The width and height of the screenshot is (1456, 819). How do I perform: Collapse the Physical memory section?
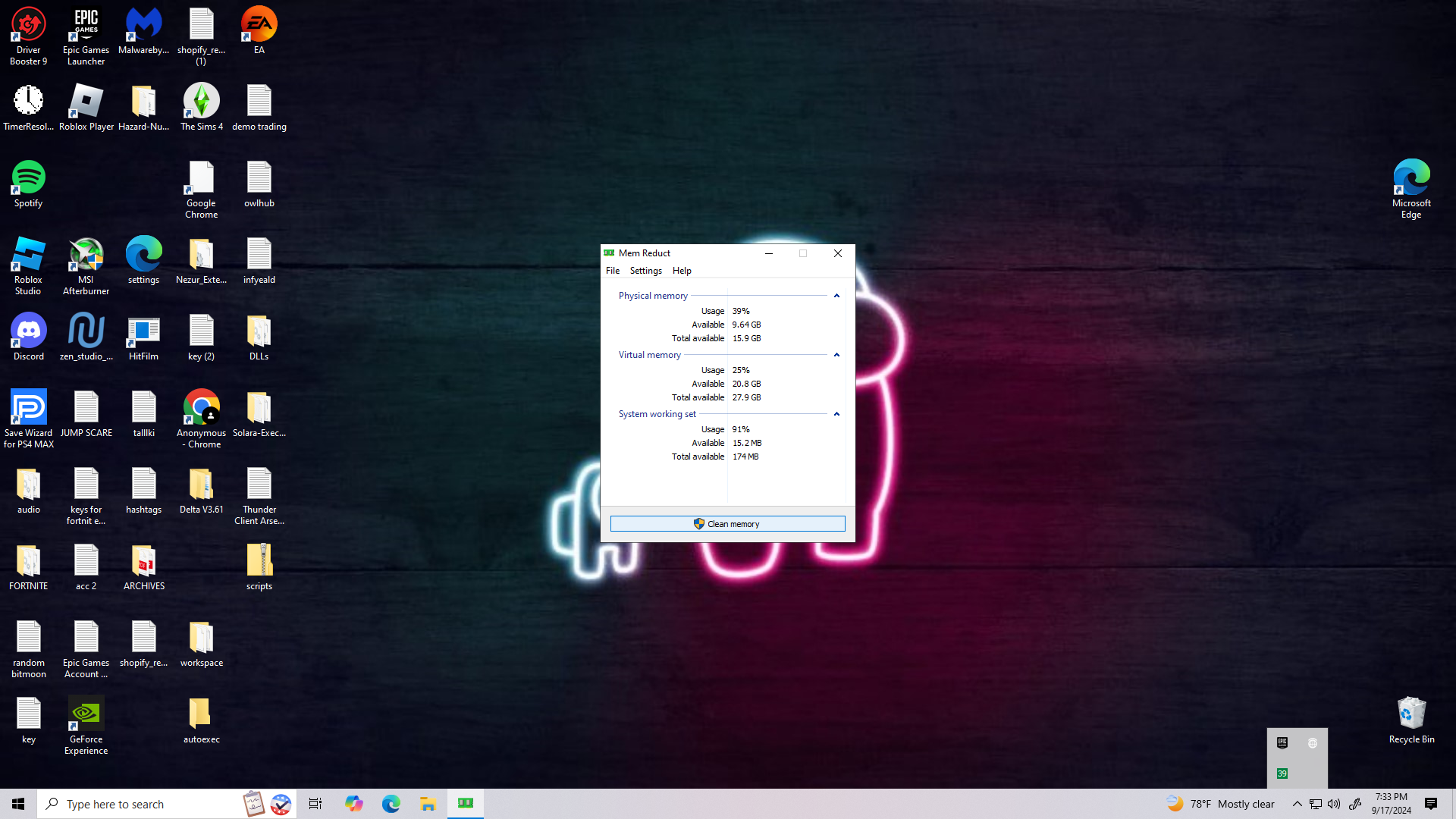click(x=836, y=296)
